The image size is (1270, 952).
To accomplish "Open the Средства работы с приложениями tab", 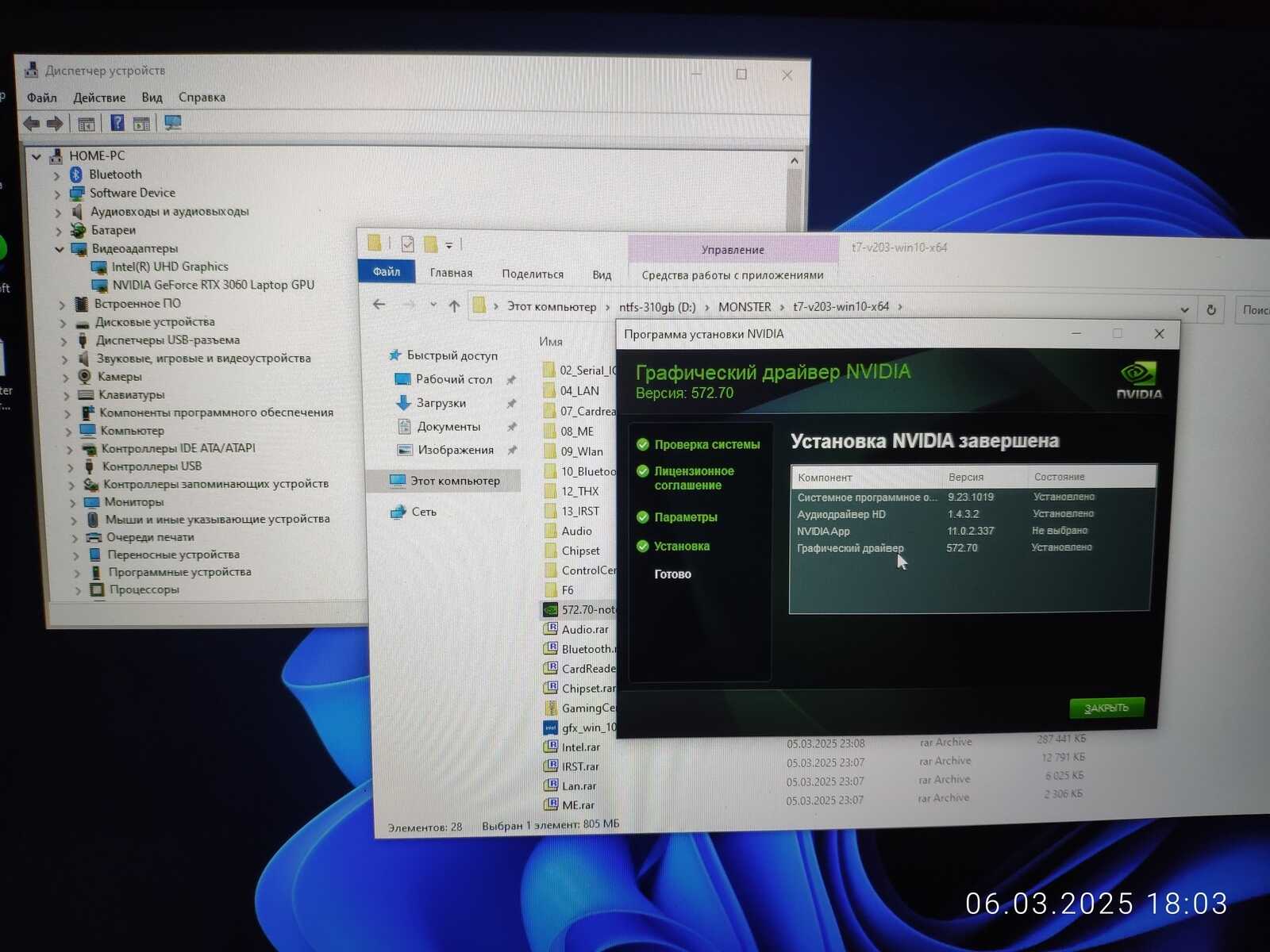I will (733, 275).
